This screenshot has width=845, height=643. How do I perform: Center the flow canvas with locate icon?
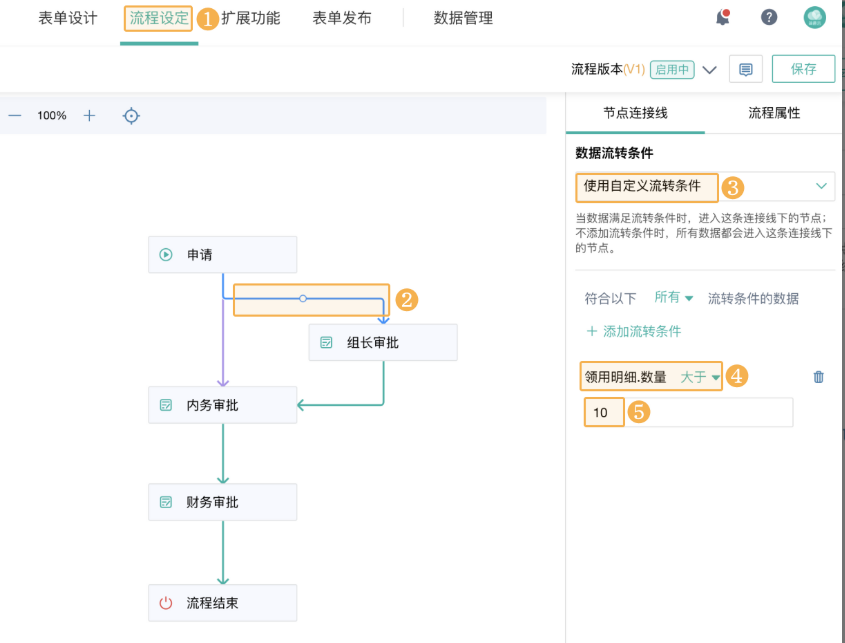(131, 115)
